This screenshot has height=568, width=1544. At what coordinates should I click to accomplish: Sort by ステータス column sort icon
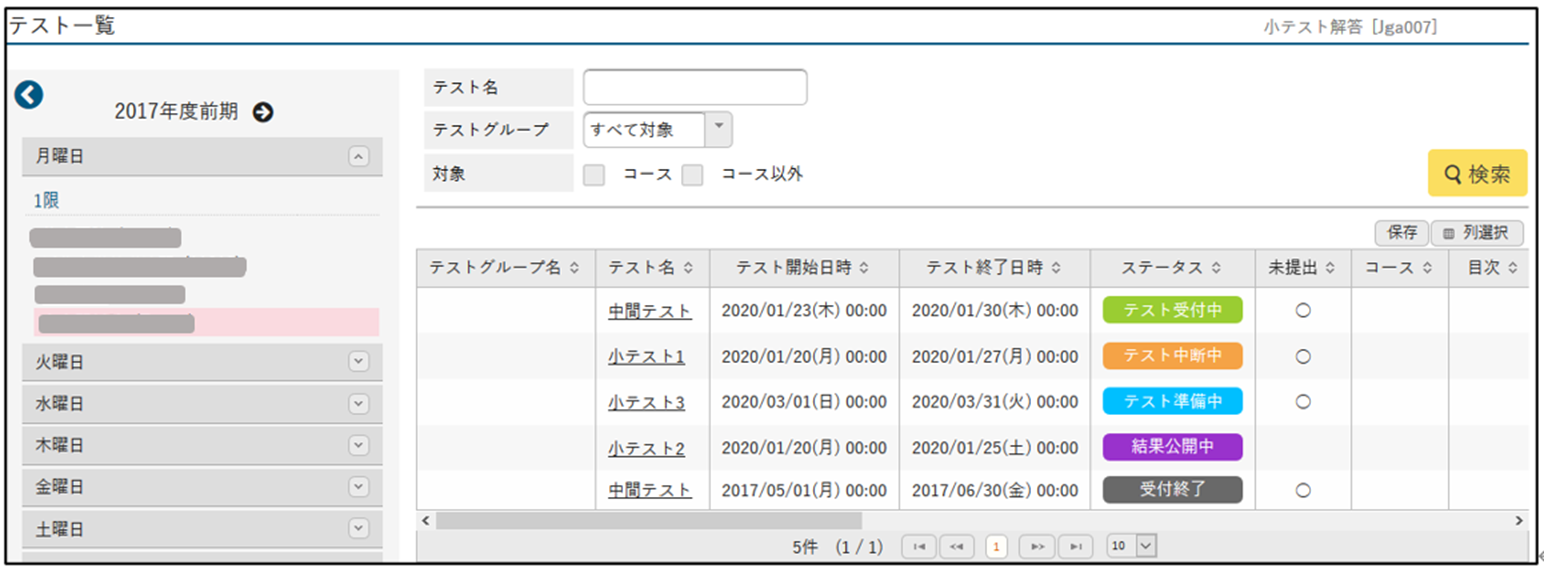(x=1216, y=268)
